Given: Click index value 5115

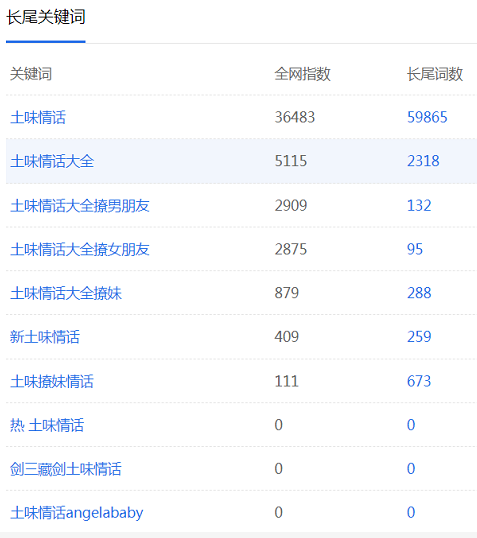Looking at the screenshot, I should (x=291, y=161).
